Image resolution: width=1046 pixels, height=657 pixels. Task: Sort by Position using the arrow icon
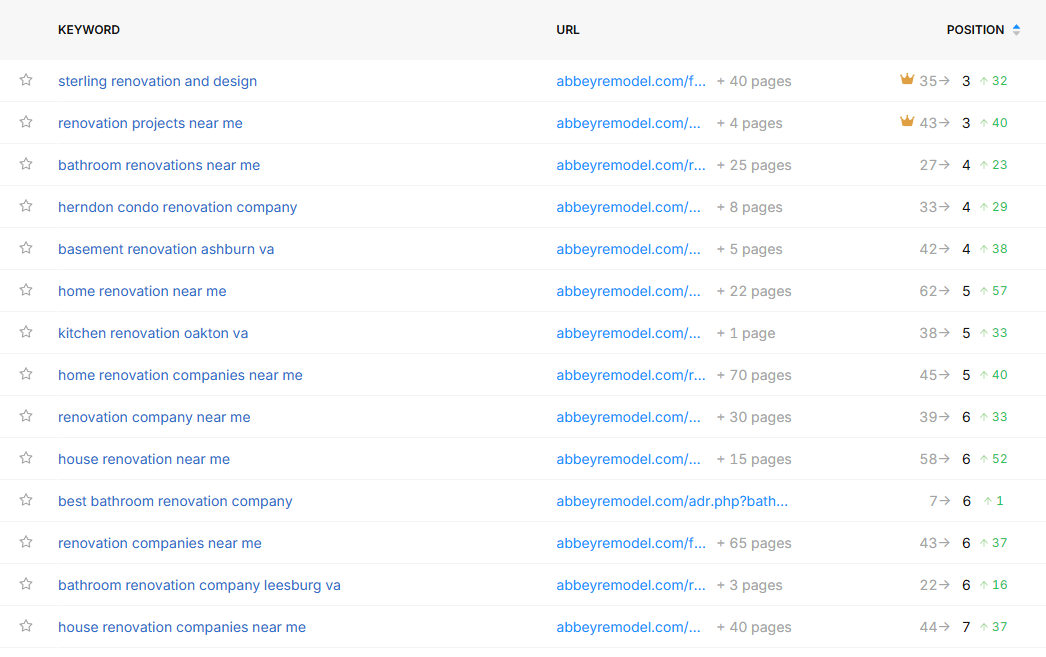tap(1016, 30)
